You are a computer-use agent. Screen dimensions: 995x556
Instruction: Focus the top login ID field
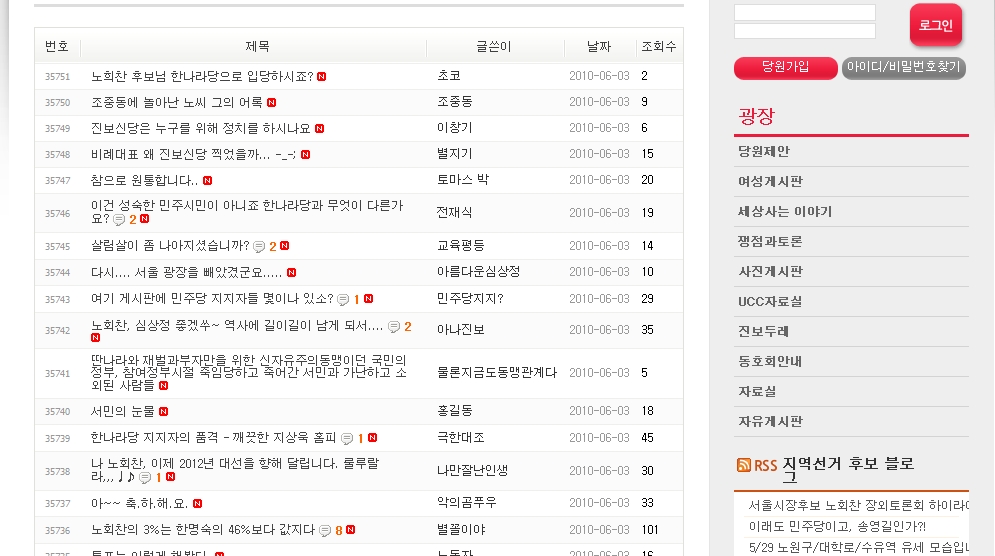click(x=805, y=12)
